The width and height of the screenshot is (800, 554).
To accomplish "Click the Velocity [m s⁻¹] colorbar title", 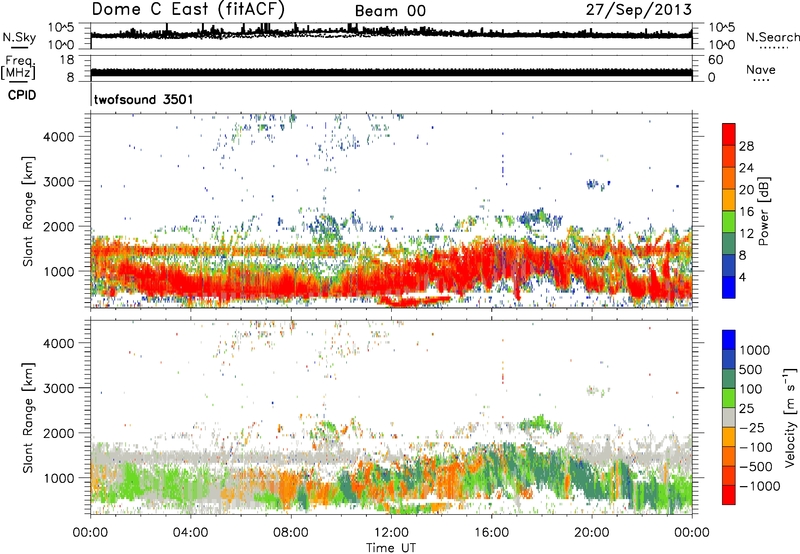I will pyautogui.click(x=790, y=417).
